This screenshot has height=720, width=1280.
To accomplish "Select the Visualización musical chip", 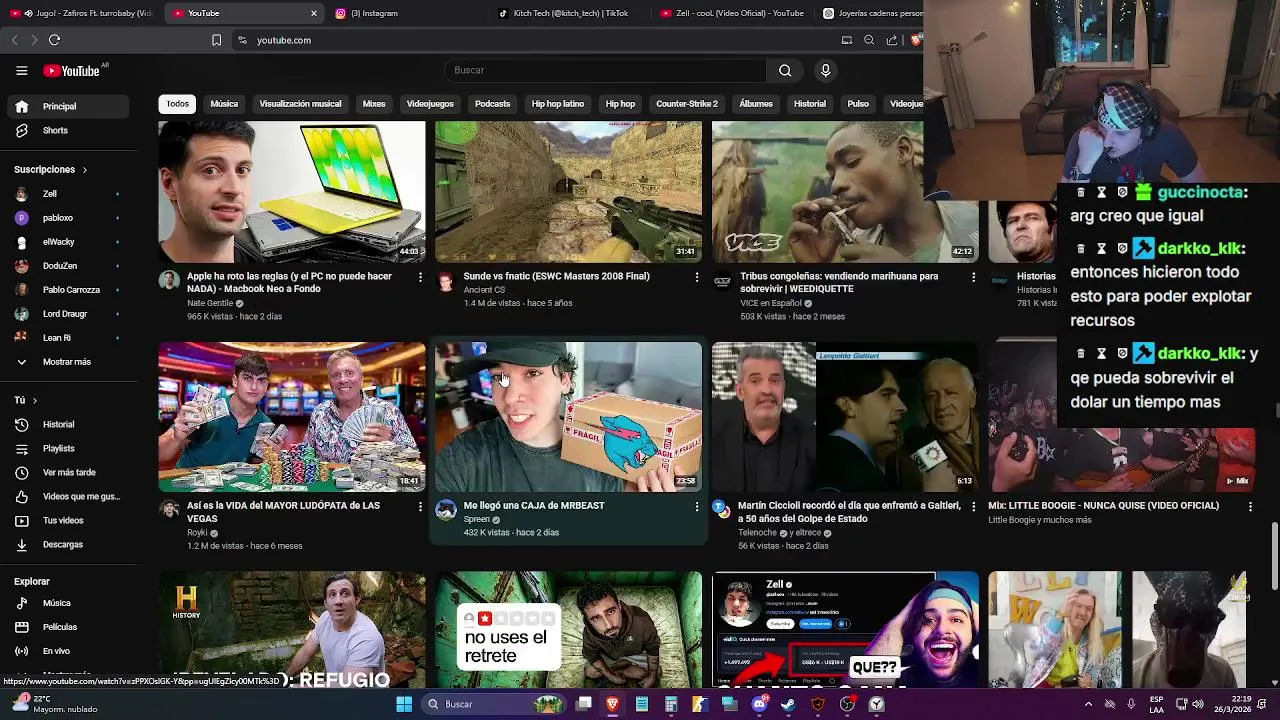I will 300,104.
